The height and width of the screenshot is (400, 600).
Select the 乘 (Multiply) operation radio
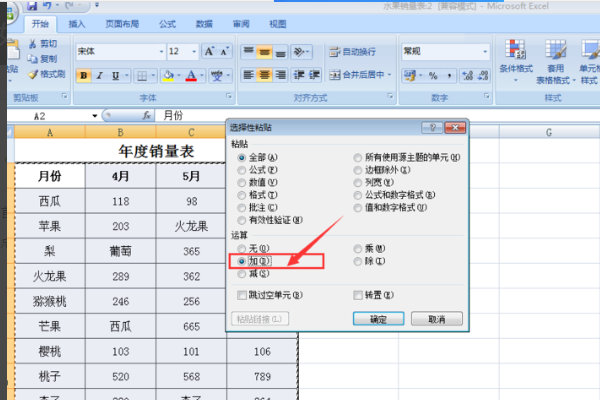click(357, 249)
